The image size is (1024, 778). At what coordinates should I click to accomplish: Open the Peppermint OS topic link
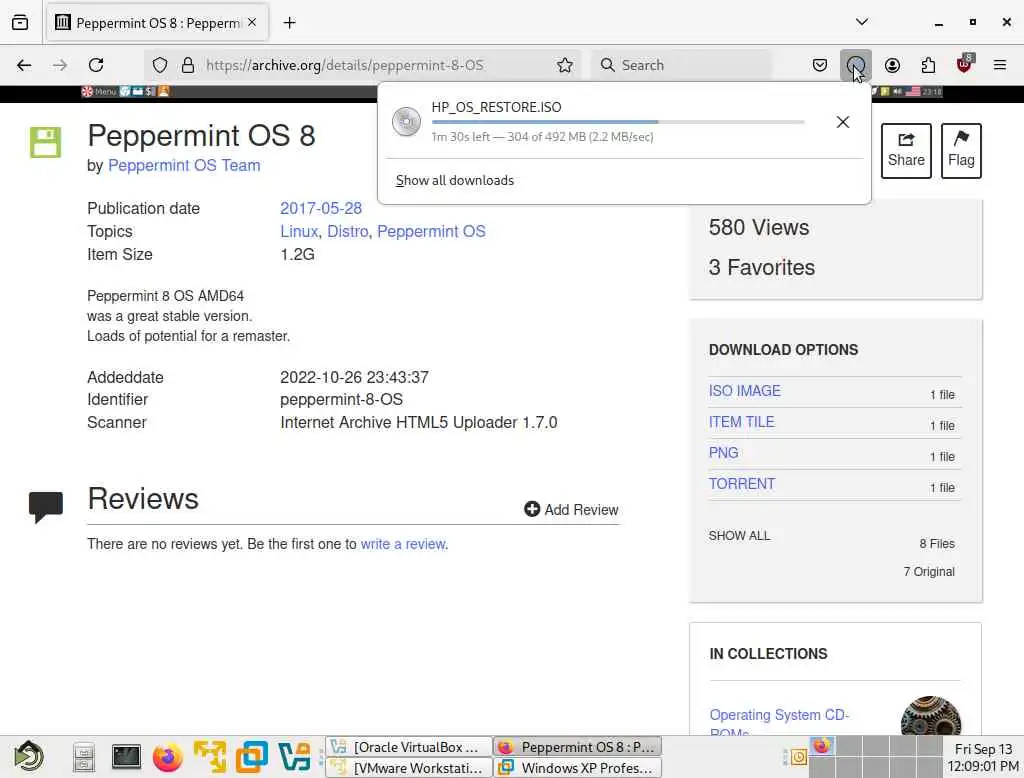tap(431, 231)
